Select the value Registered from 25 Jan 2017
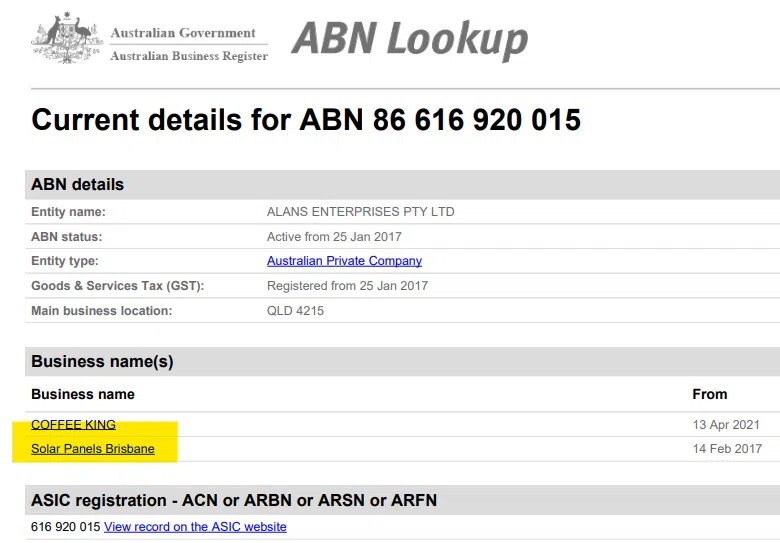This screenshot has height=543, width=780. point(347,286)
